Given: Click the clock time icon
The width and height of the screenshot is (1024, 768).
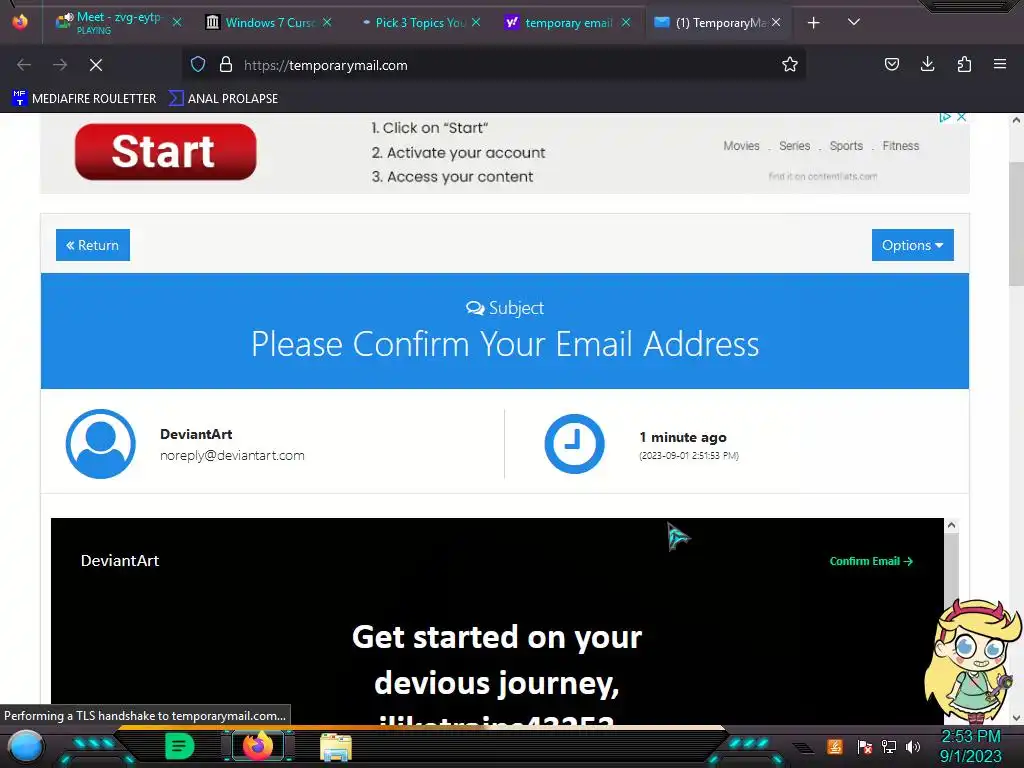Looking at the screenshot, I should [574, 444].
